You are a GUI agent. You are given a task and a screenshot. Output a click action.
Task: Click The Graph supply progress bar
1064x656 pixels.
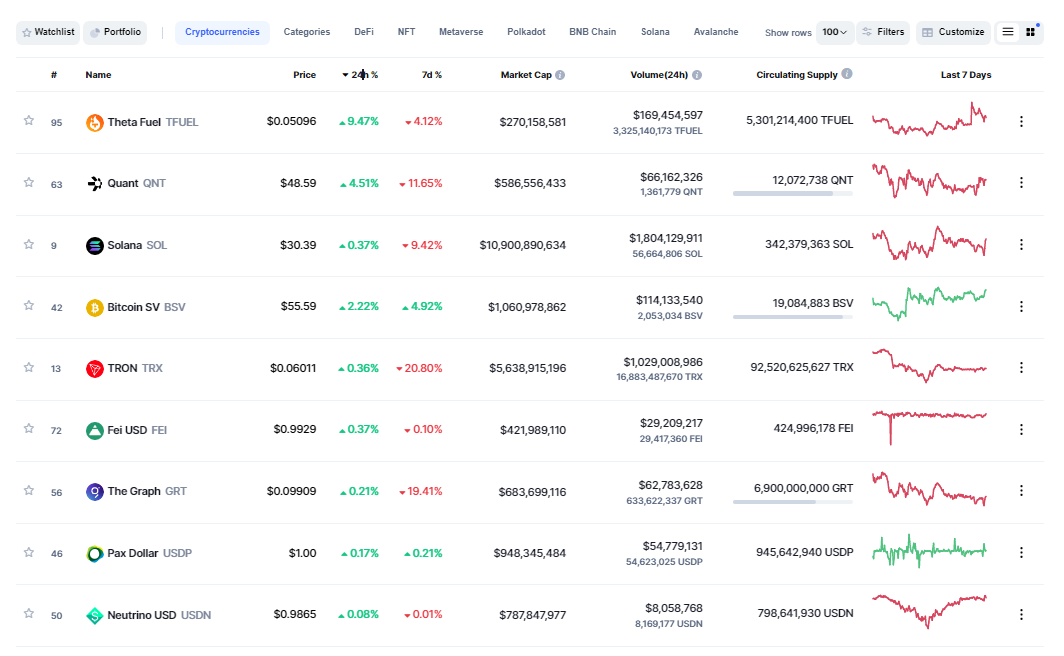(793, 502)
